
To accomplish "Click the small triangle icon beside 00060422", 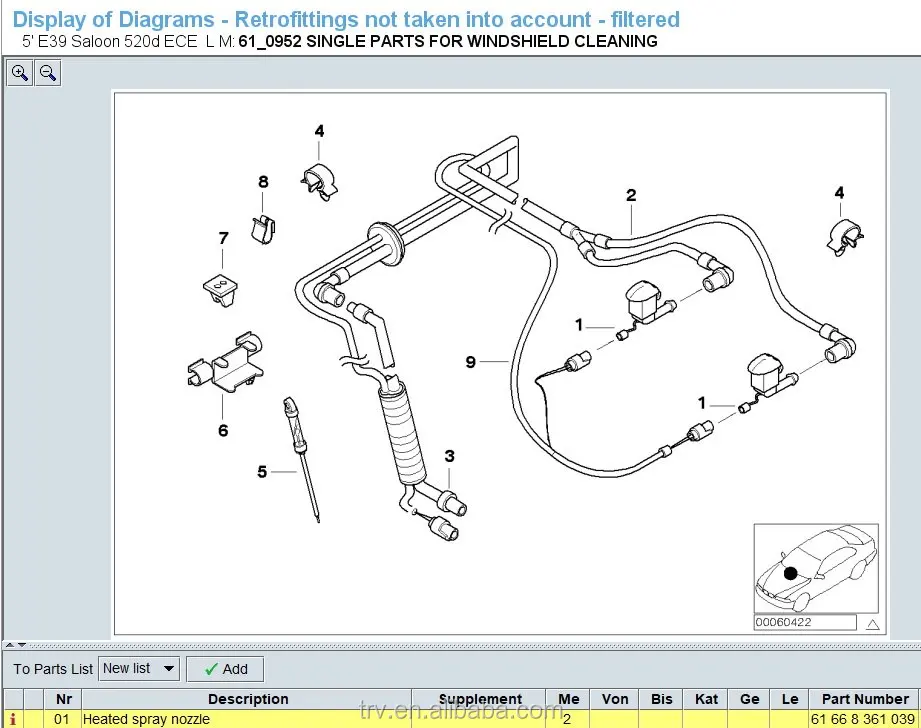I will 873,625.
